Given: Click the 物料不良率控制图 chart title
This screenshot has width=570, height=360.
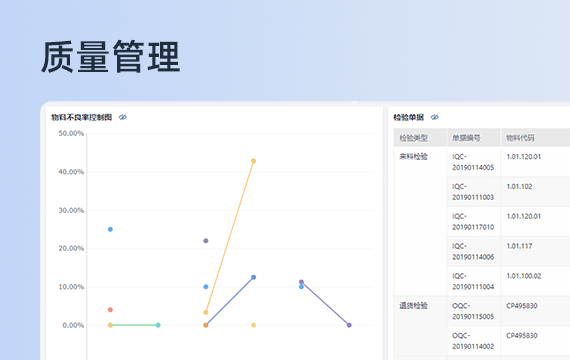Looking at the screenshot, I should (x=81, y=117).
